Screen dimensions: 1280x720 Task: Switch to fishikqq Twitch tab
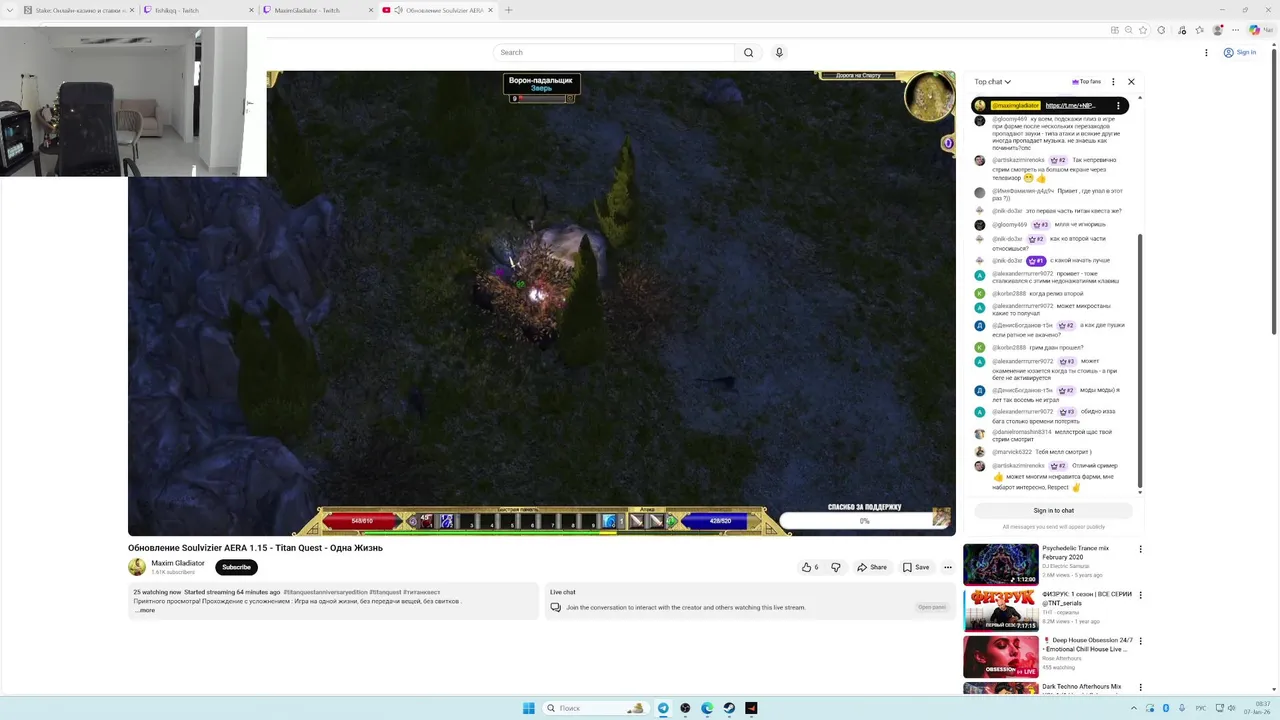(196, 10)
